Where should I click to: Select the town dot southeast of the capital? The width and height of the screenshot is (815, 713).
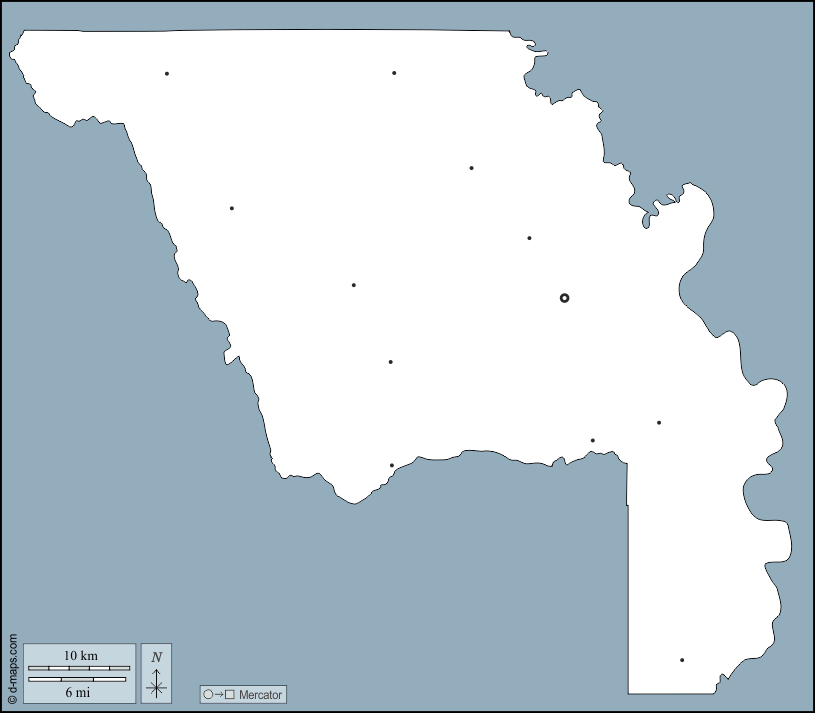pos(659,422)
